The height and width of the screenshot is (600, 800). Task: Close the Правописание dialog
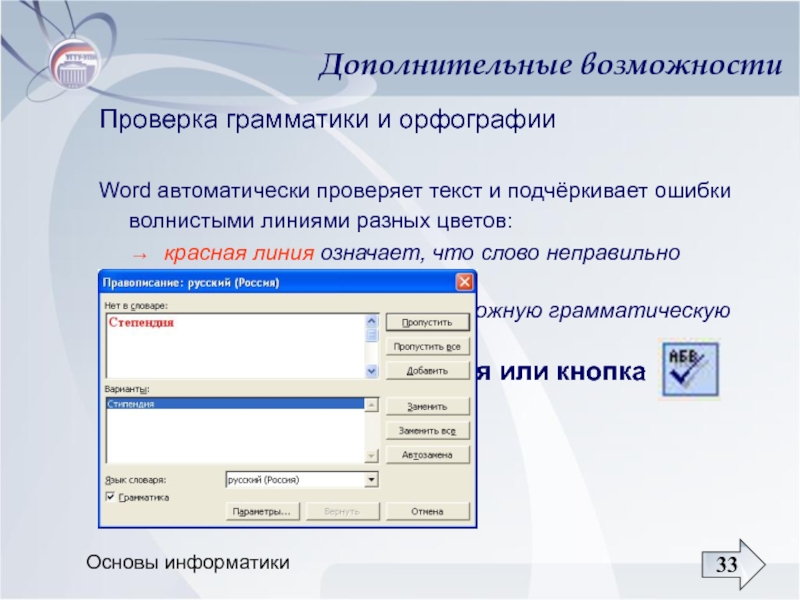(464, 282)
